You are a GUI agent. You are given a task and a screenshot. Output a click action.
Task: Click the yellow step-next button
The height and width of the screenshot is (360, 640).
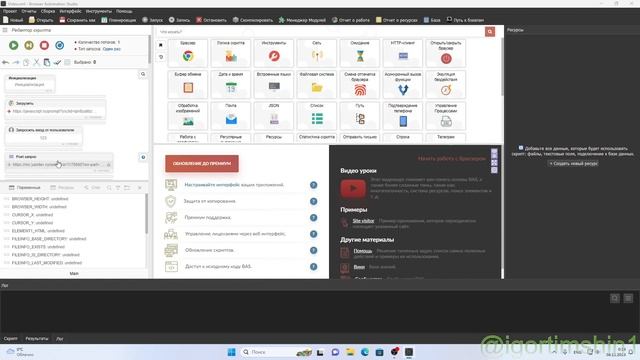[29, 45]
